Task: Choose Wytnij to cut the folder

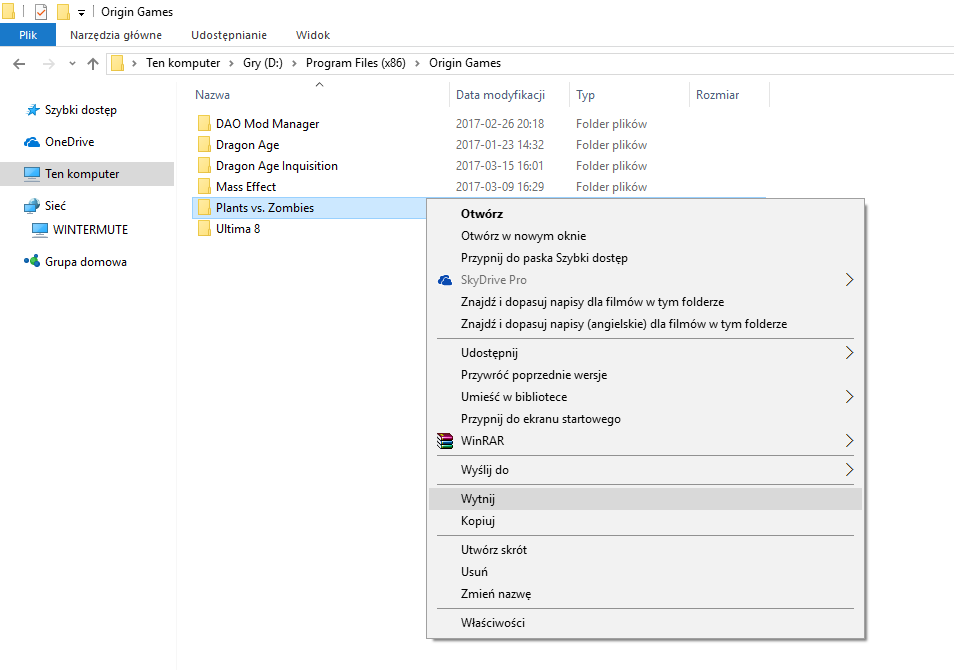Action: click(x=646, y=499)
